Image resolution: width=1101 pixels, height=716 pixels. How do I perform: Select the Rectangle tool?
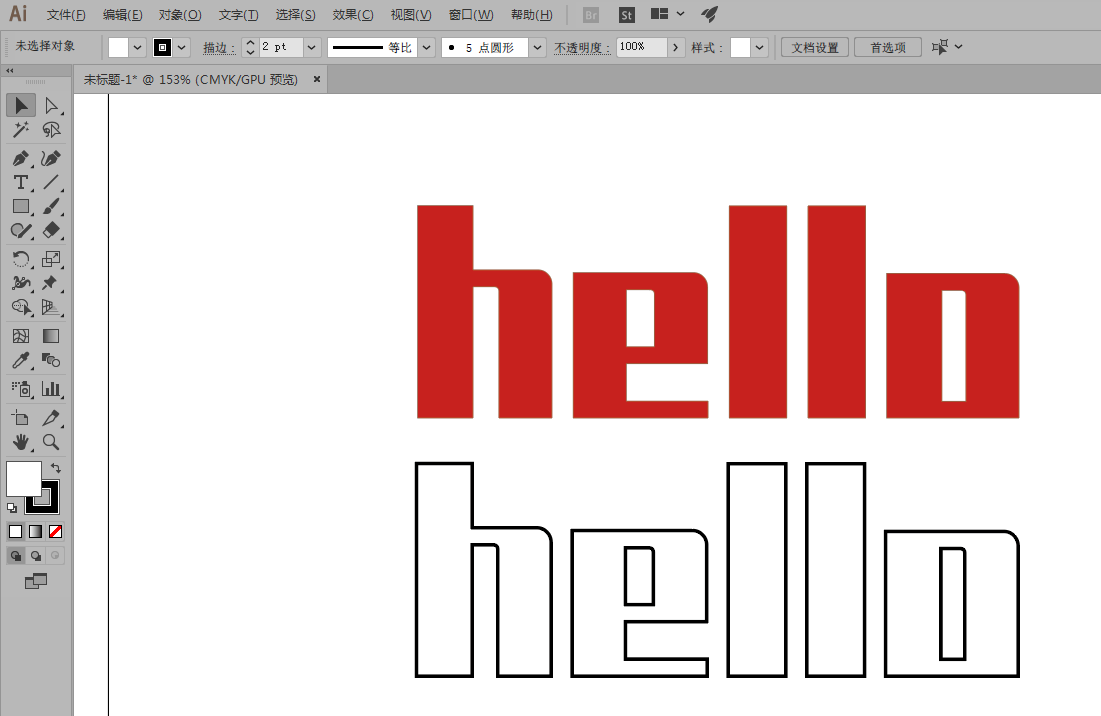point(21,206)
